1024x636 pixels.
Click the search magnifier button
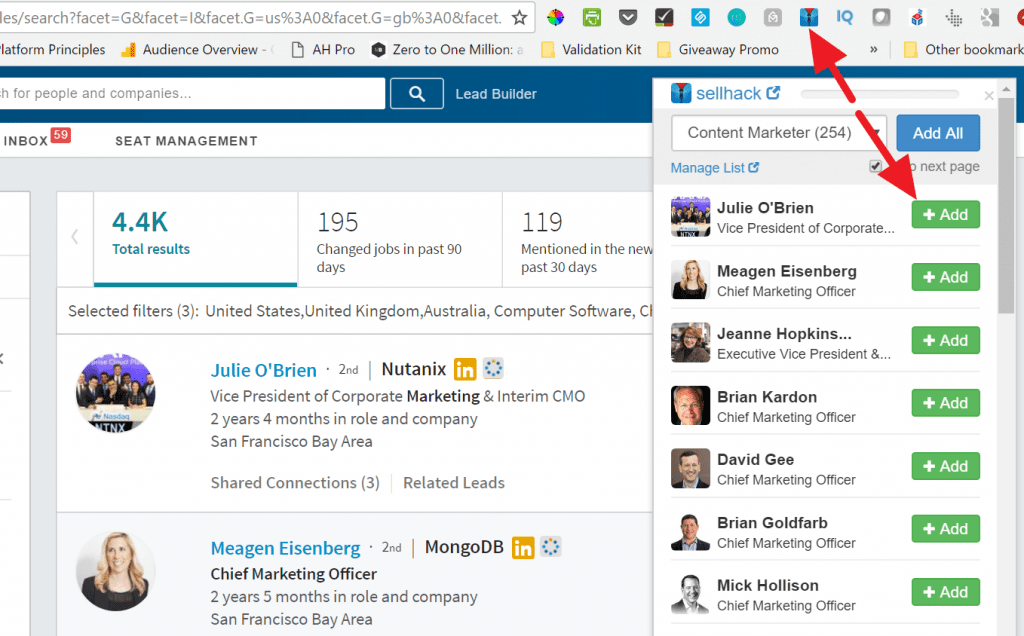pos(417,94)
